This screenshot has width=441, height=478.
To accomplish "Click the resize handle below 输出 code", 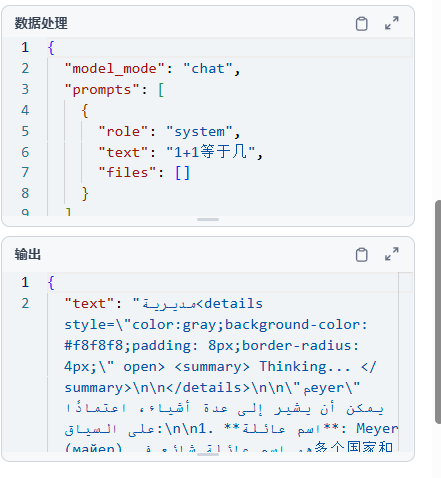I will (208, 454).
